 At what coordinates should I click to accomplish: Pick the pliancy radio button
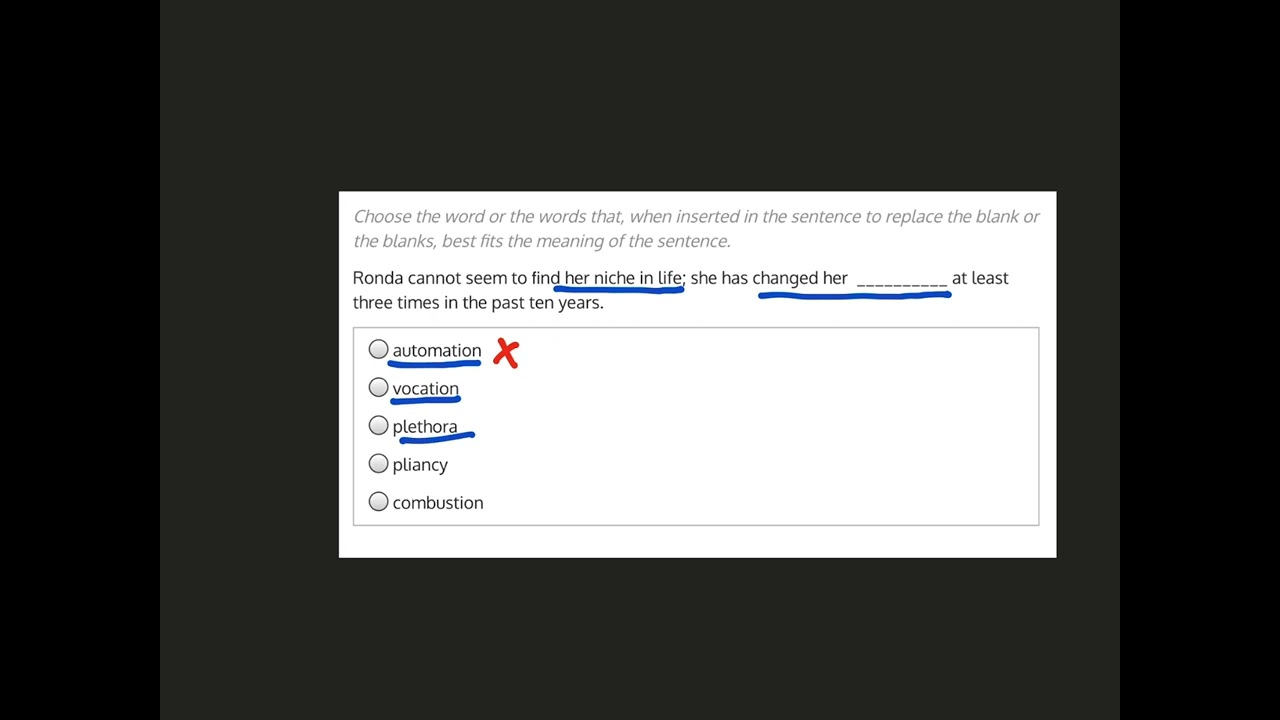click(x=378, y=463)
